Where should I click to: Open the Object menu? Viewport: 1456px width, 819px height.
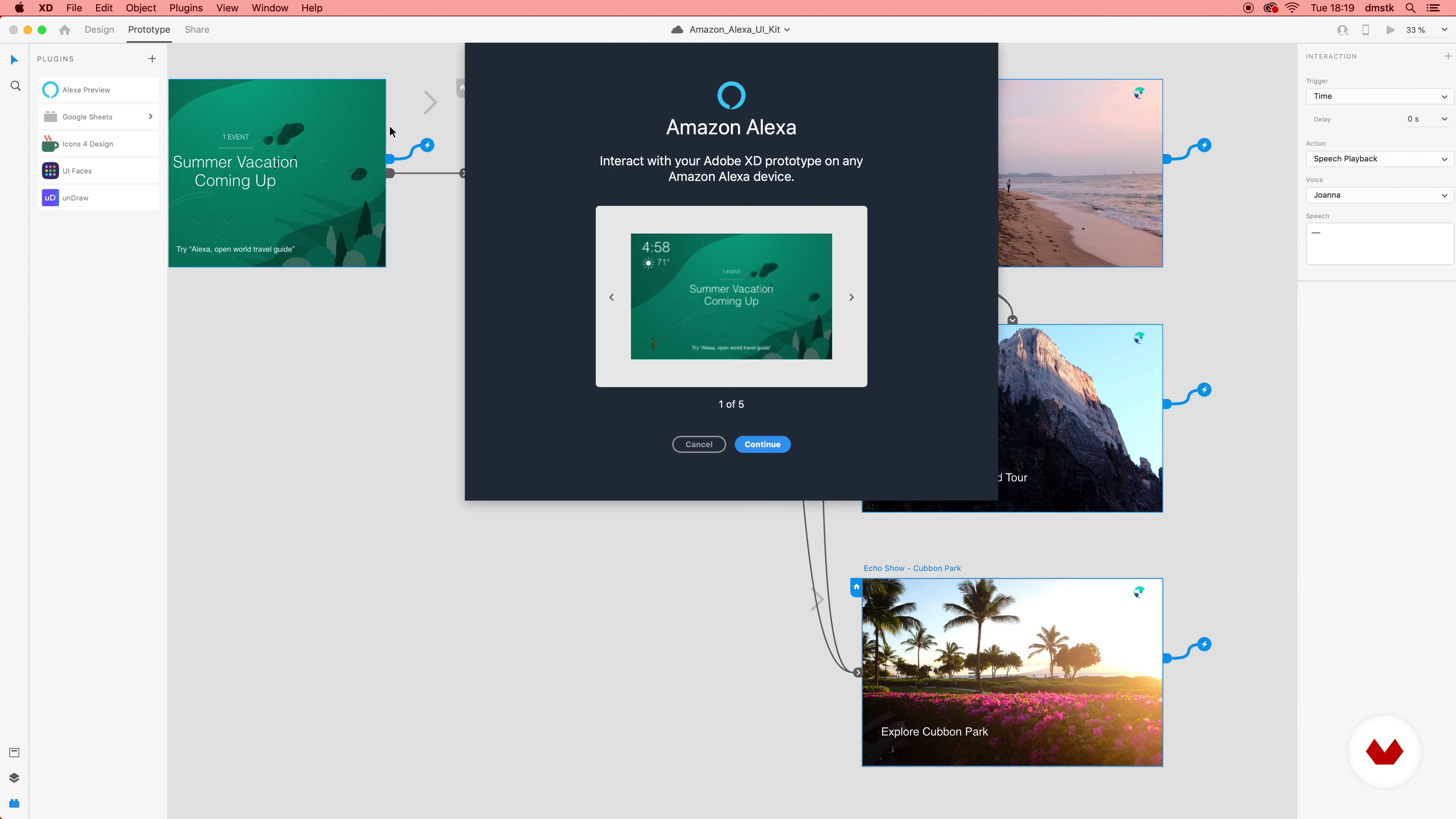point(141,8)
